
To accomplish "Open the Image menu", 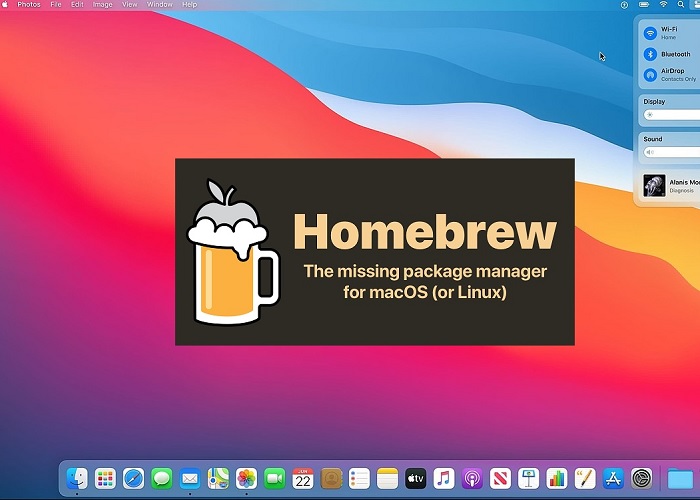I will 102,4.
